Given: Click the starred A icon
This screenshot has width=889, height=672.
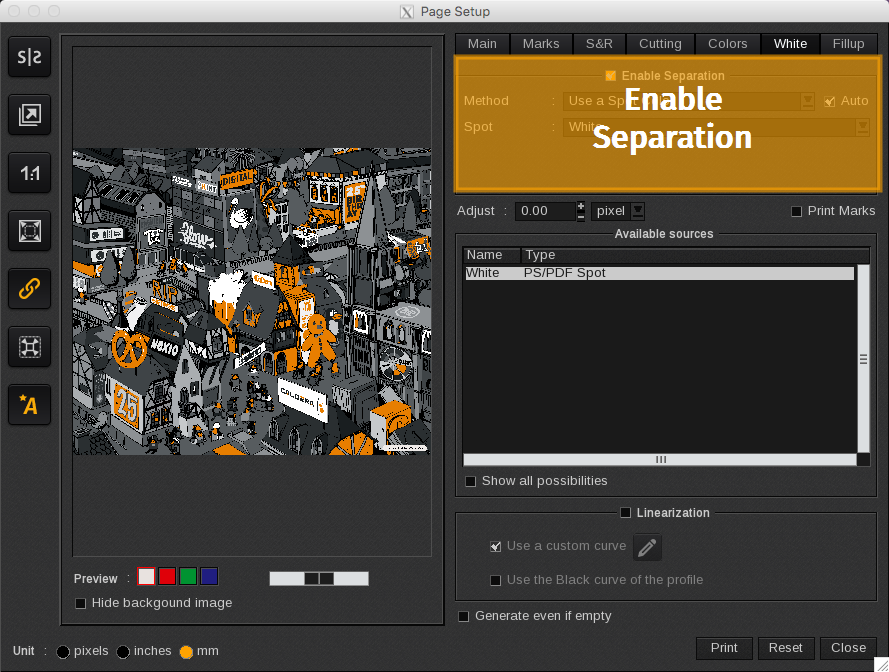Looking at the screenshot, I should tap(29, 405).
